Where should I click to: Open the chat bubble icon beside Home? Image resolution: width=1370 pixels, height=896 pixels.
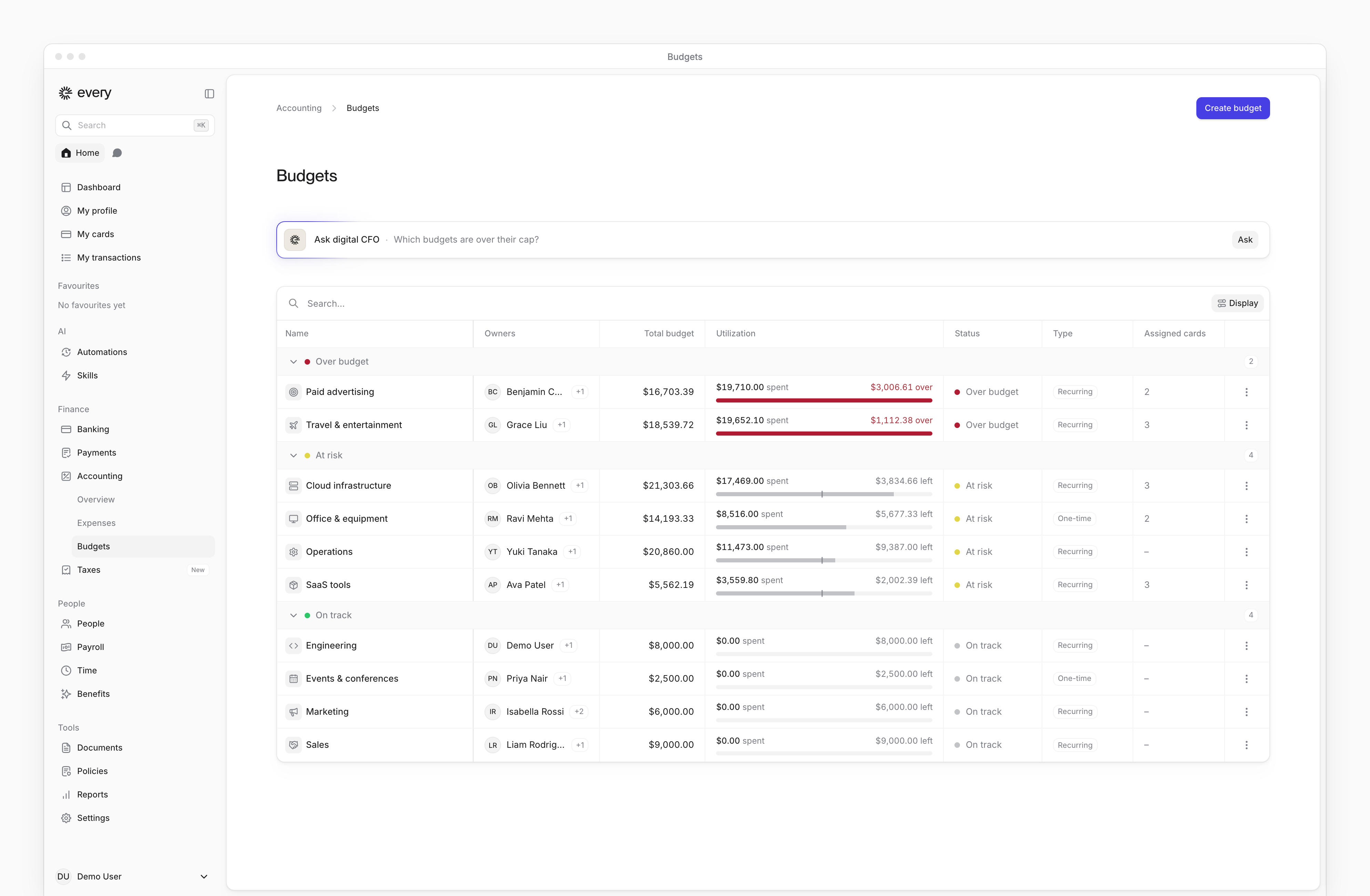coord(117,153)
